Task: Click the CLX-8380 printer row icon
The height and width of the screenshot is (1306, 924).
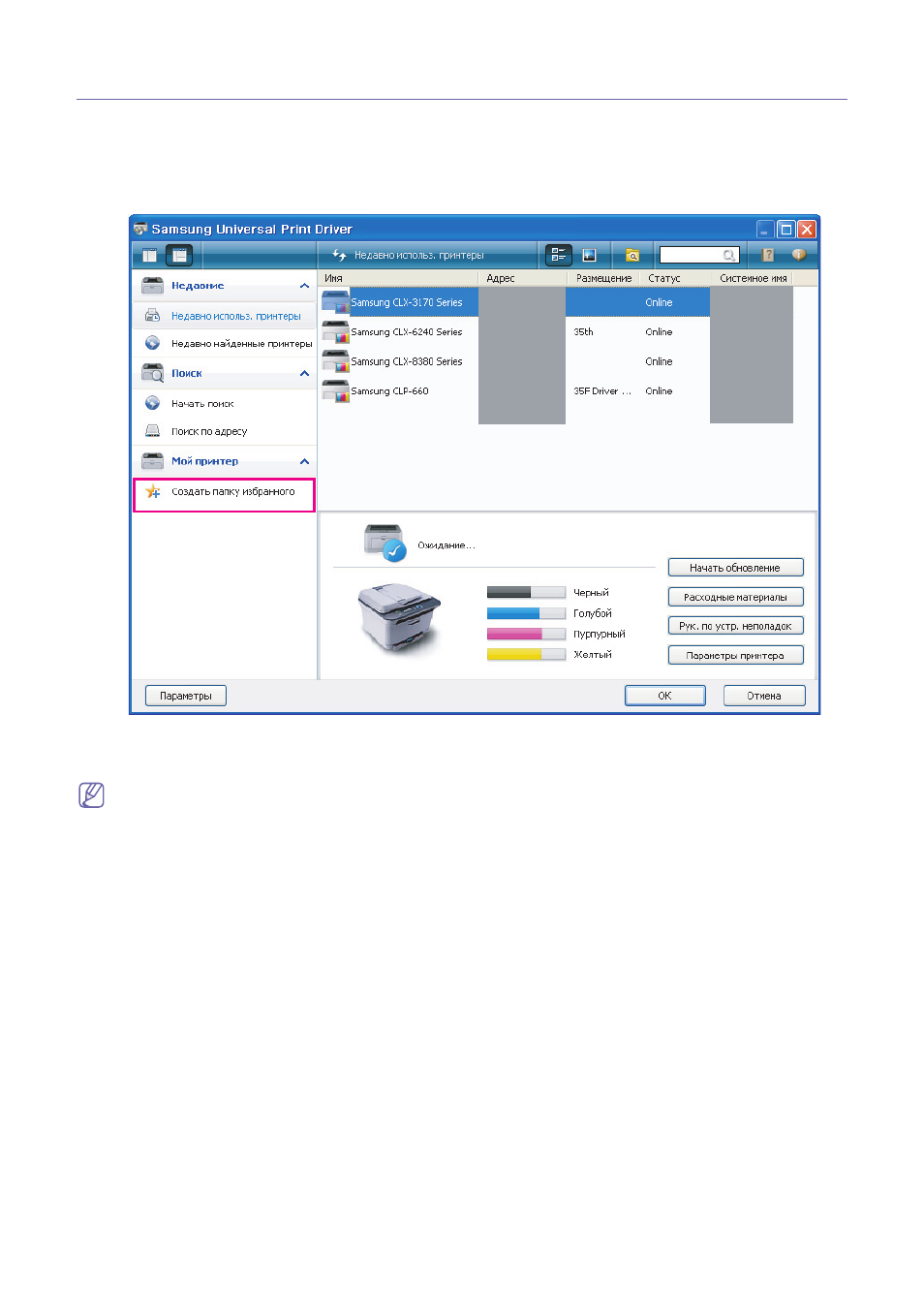Action: tap(335, 362)
